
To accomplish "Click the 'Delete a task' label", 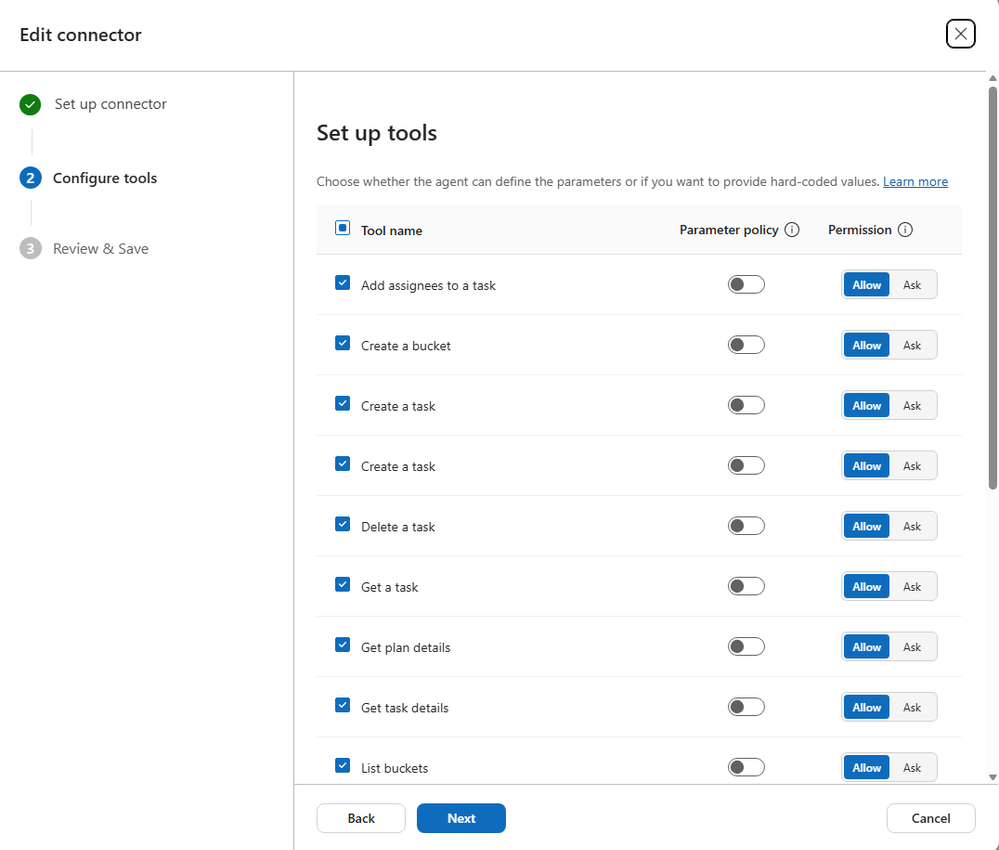I will click(x=398, y=527).
